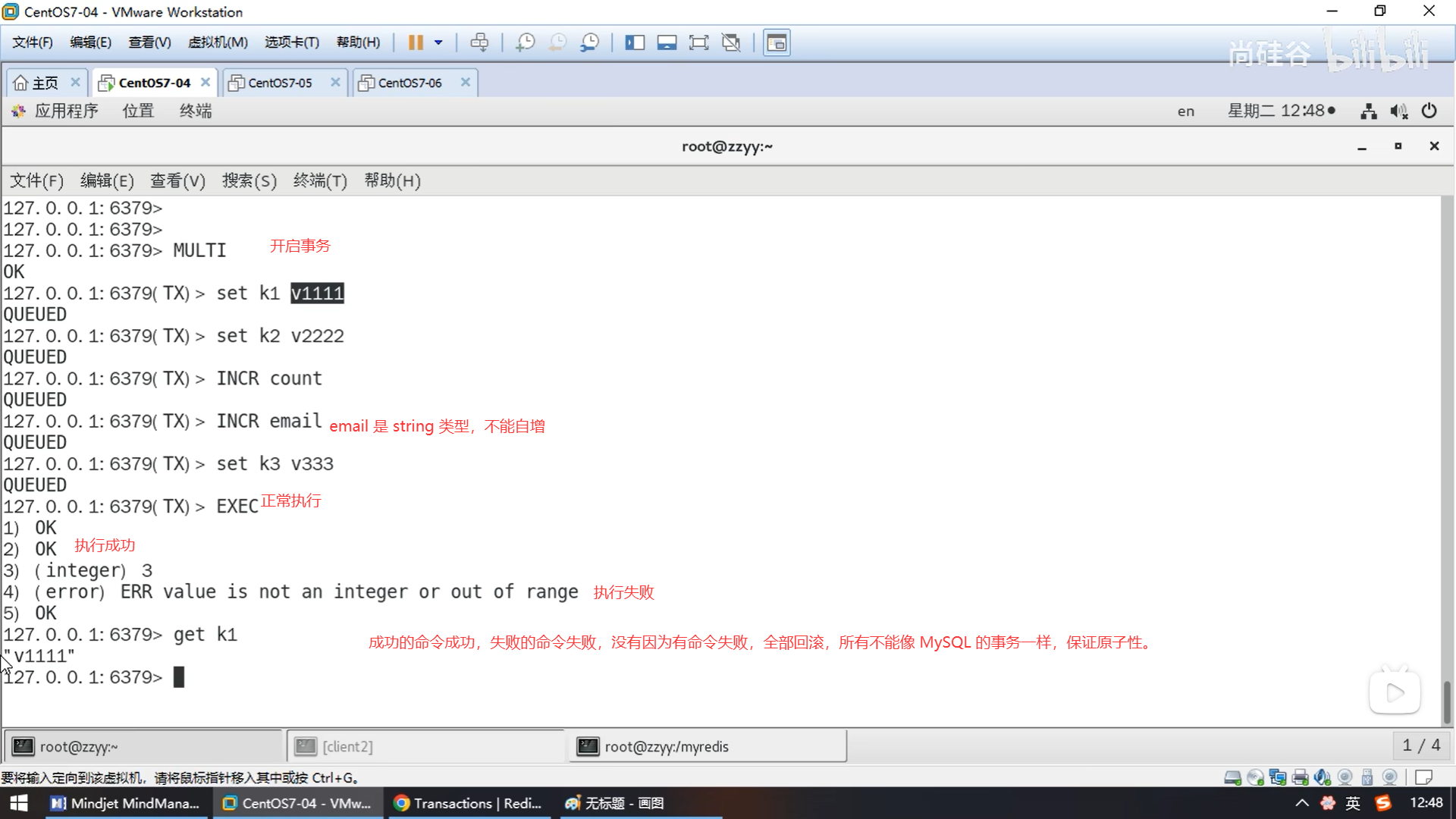Close the CentOS7-06 tab
The width and height of the screenshot is (1456, 819).
click(466, 82)
